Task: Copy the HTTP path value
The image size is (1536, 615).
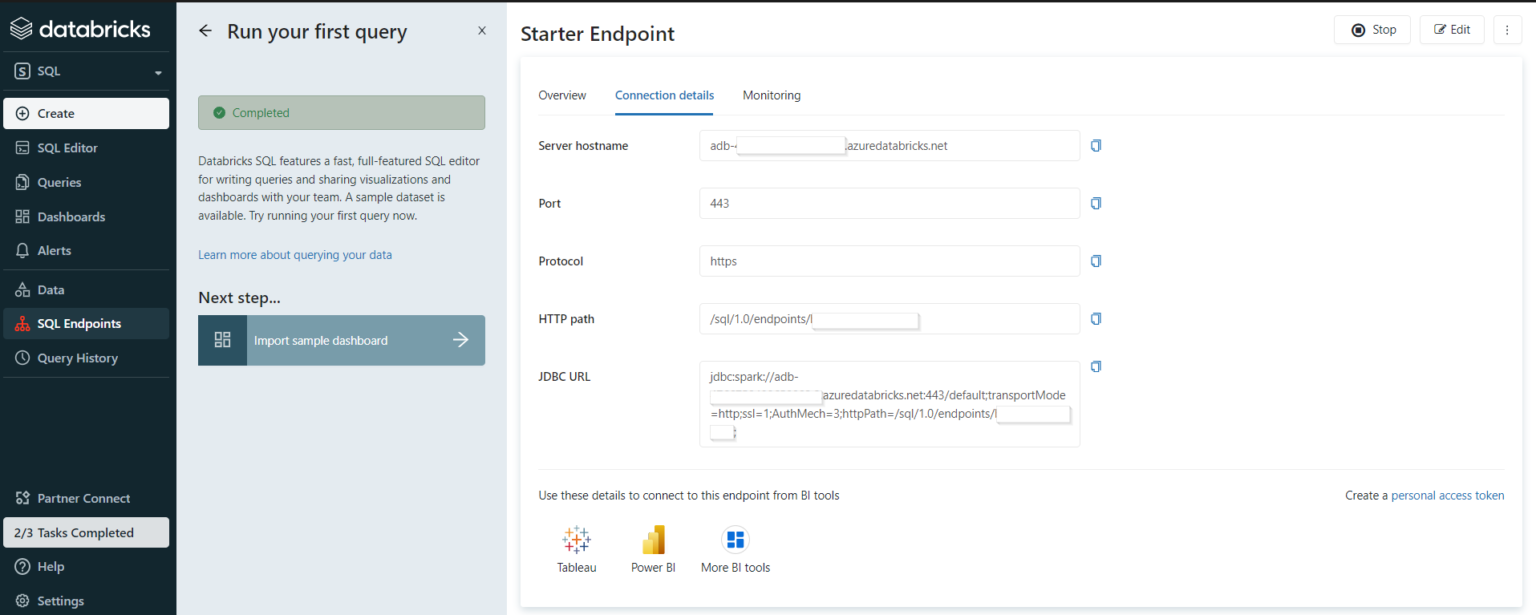Action: tap(1096, 319)
